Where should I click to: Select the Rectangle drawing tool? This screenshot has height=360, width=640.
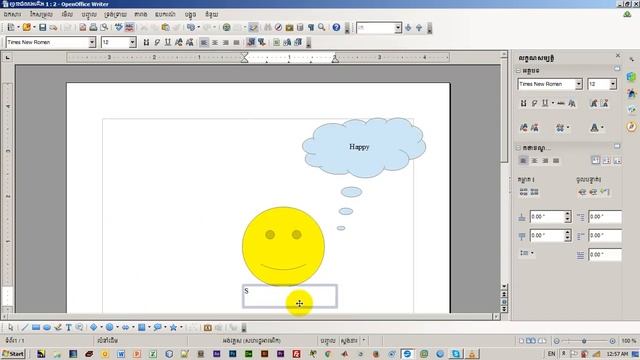[x=36, y=327]
